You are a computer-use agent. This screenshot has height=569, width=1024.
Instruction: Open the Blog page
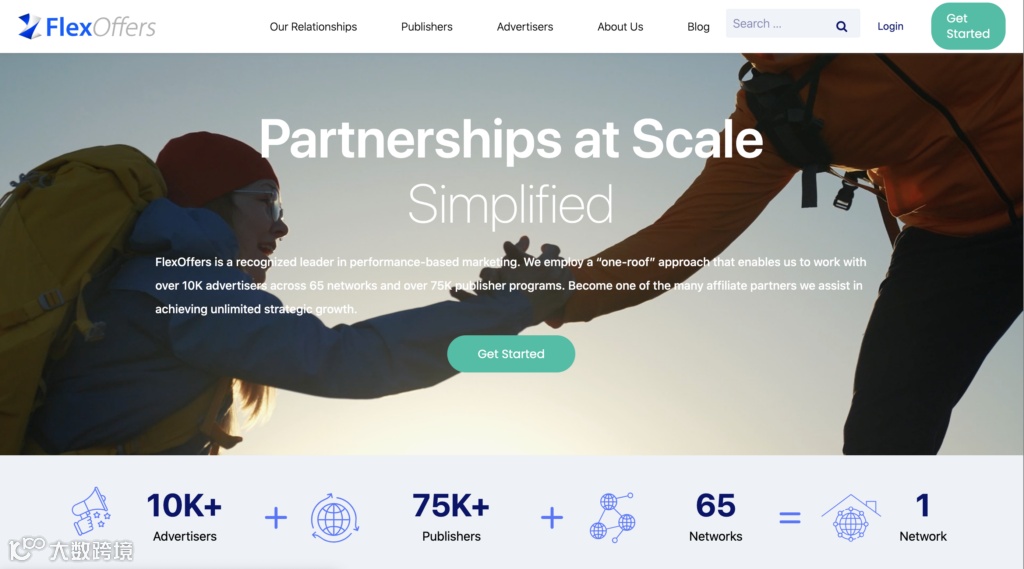[698, 27]
